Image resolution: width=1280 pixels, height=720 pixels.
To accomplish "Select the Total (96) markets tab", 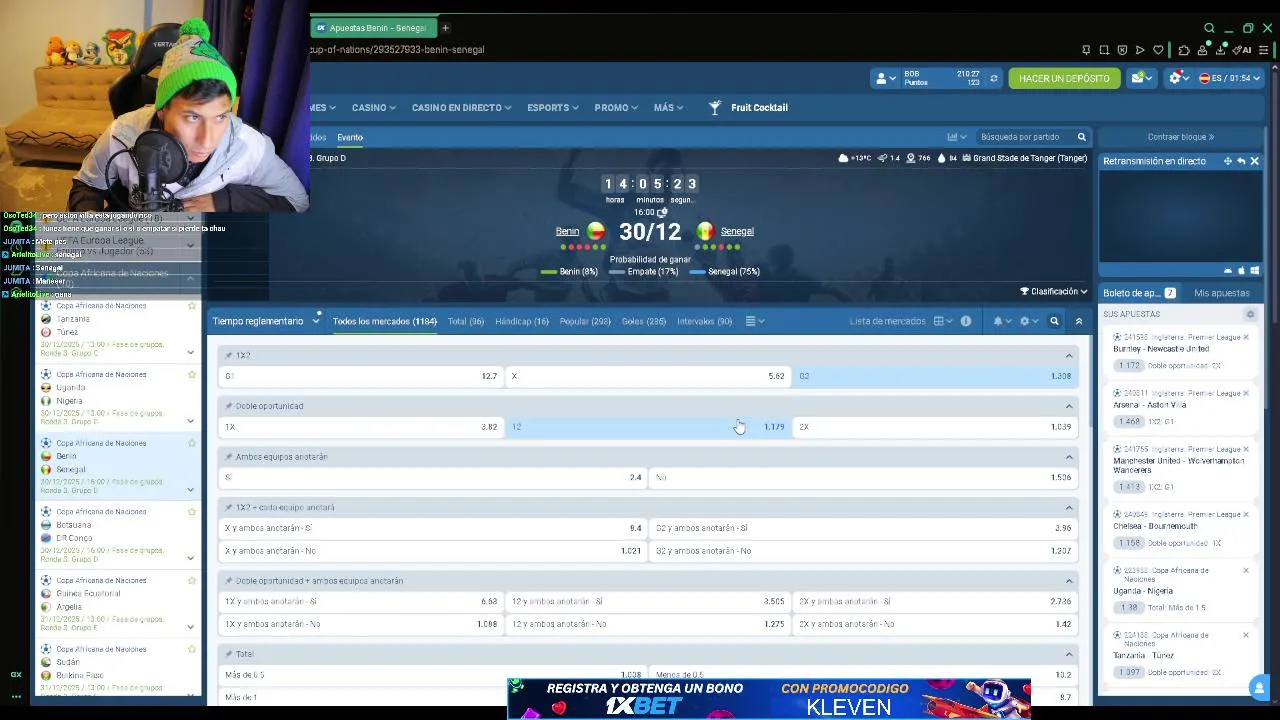I will point(466,321).
